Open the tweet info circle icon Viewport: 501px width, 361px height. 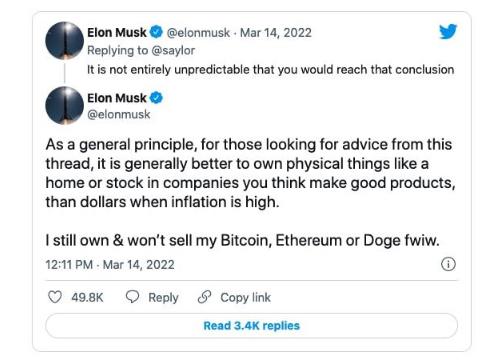448,264
